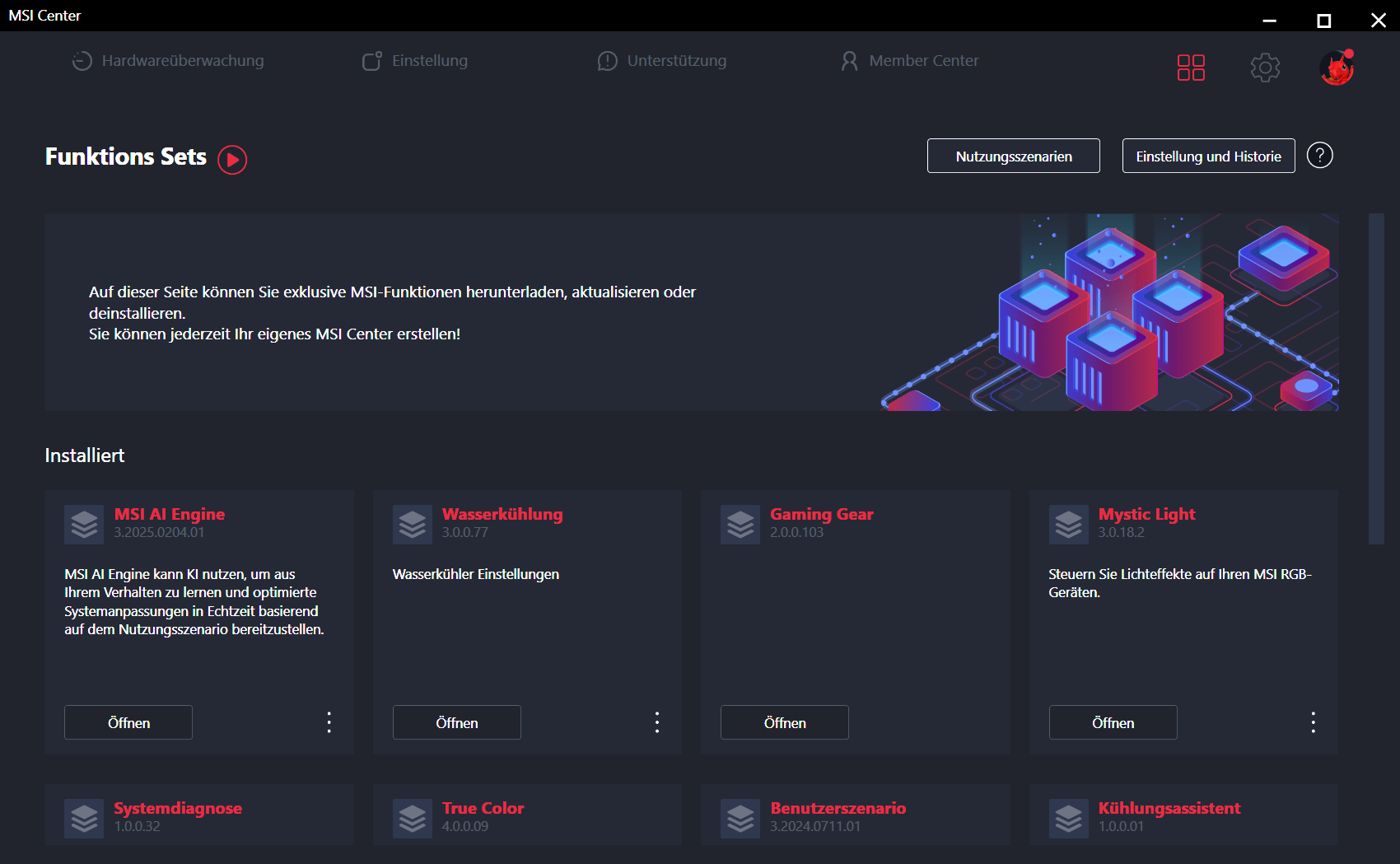This screenshot has height=864, width=1400.
Task: Click the Einstellung tab icon
Action: click(x=371, y=61)
